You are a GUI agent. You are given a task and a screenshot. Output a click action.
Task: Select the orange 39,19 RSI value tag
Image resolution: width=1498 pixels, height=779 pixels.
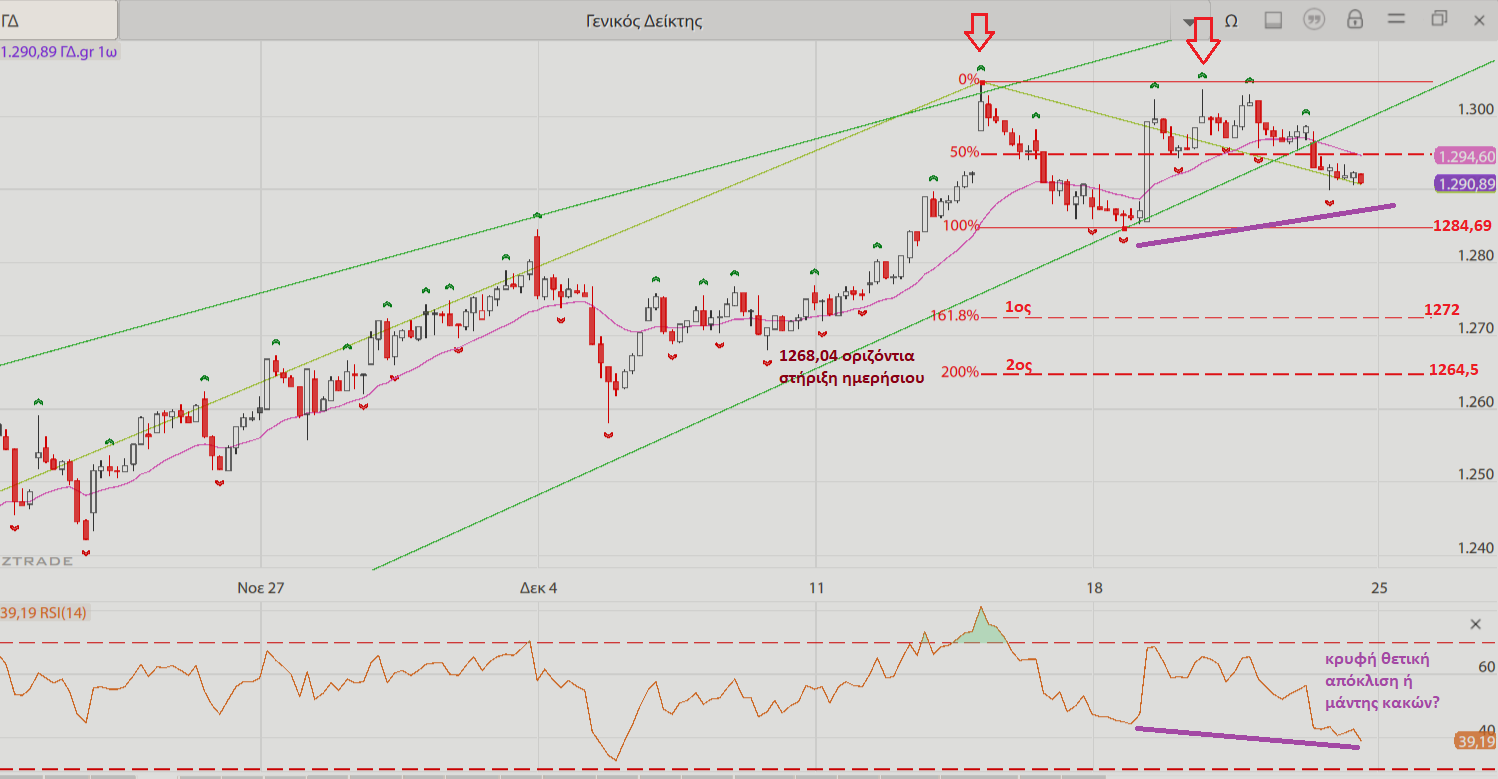(x=1475, y=742)
